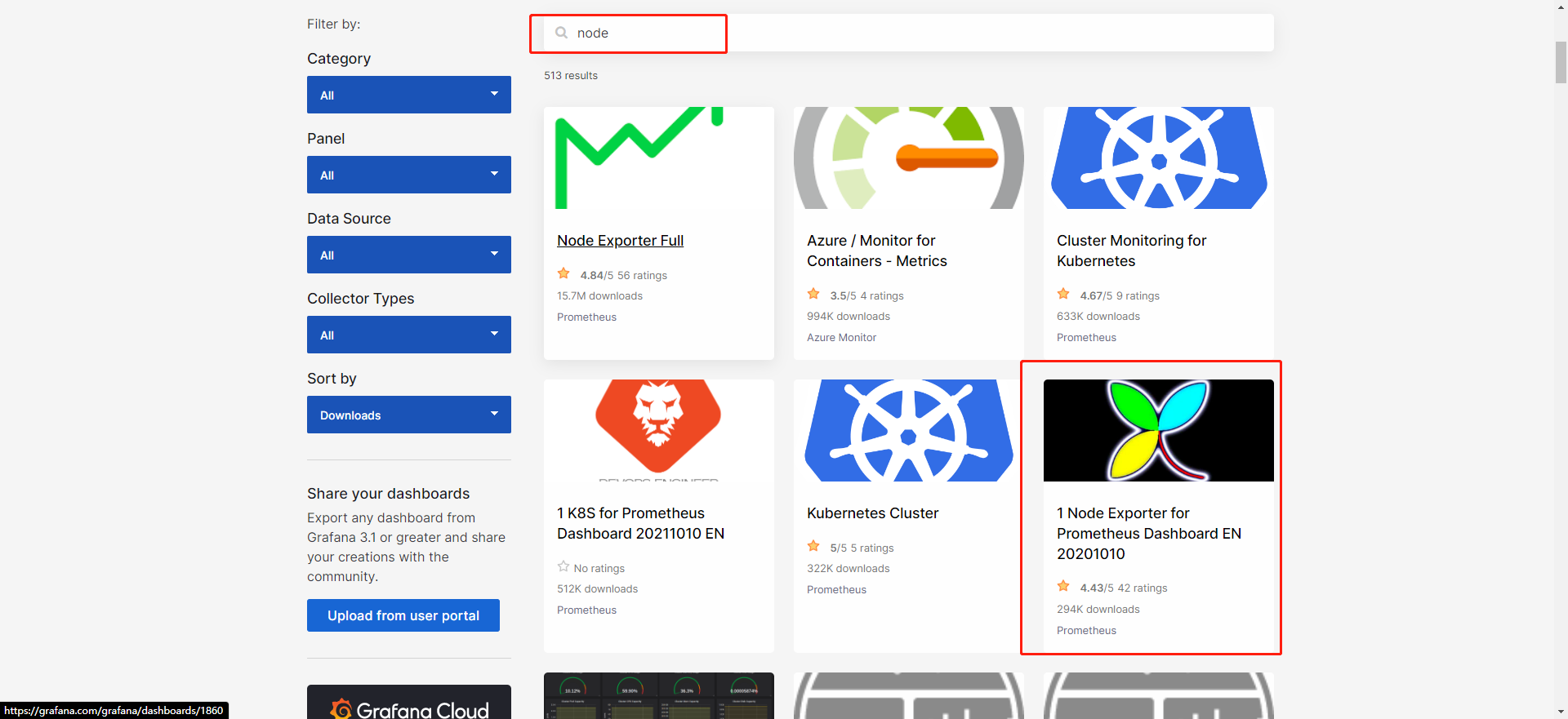Viewport: 1568px width, 719px height.
Task: Click '15.7M downloads' text
Action: [x=599, y=296]
